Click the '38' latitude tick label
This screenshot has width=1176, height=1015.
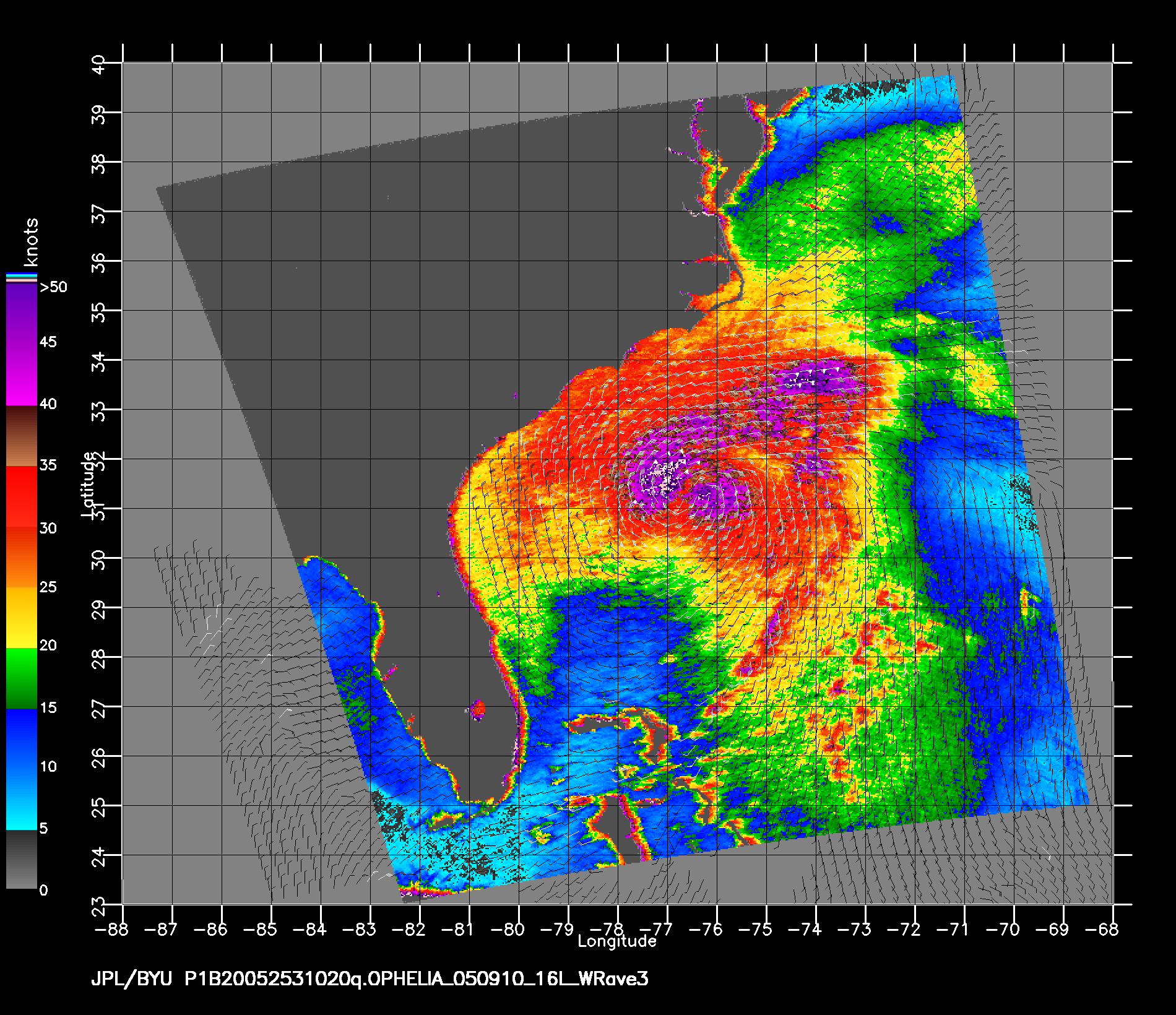[99, 163]
